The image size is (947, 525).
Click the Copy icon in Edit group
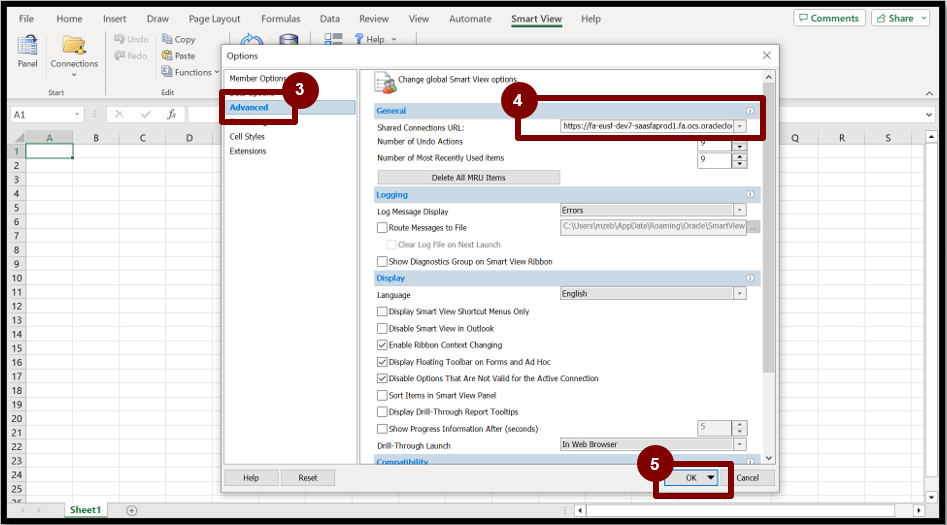[167, 39]
